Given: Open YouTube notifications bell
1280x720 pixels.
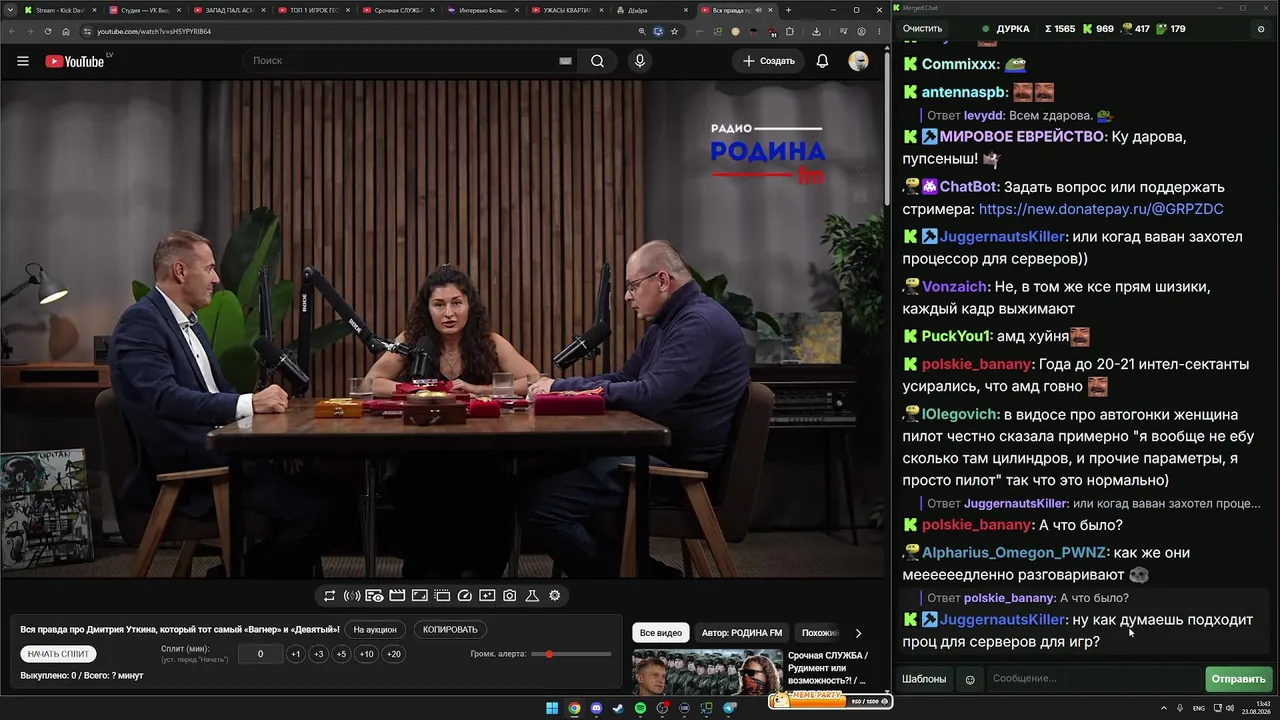Looking at the screenshot, I should [x=822, y=61].
